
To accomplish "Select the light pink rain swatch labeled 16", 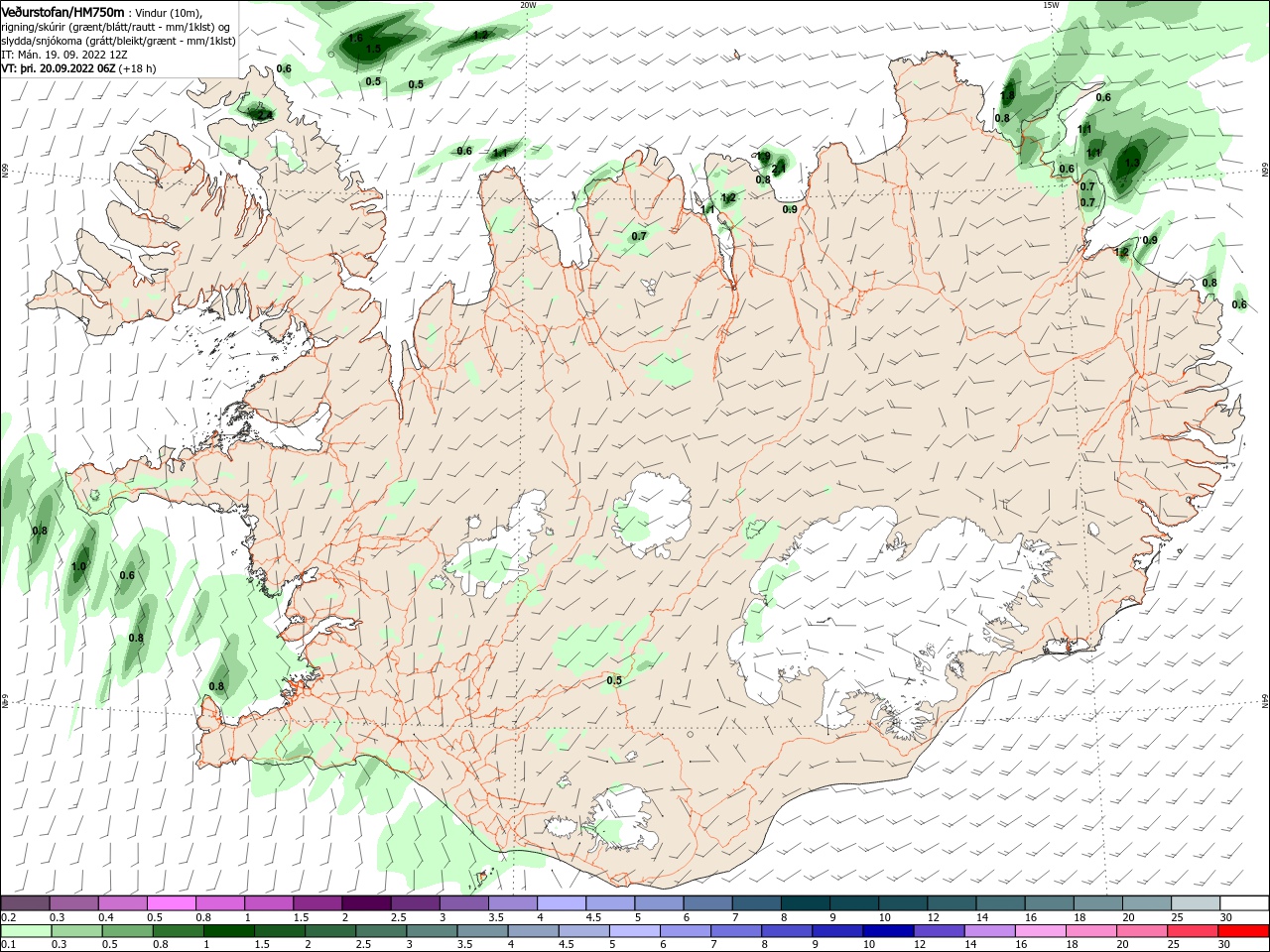I will [x=1042, y=931].
